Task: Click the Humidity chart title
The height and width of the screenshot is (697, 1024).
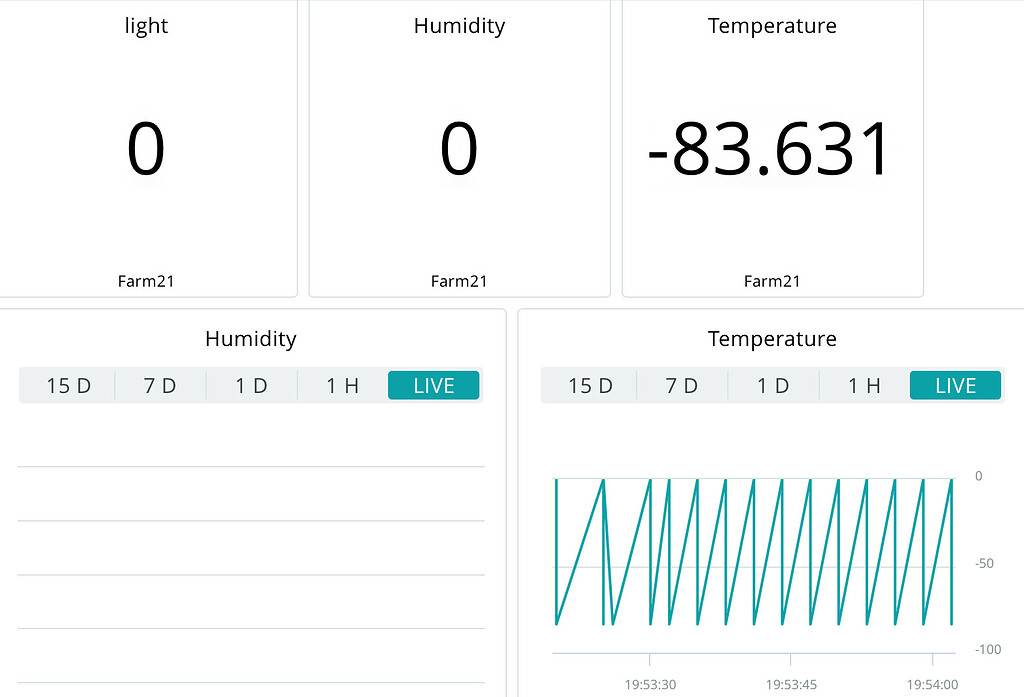Action: click(251, 339)
